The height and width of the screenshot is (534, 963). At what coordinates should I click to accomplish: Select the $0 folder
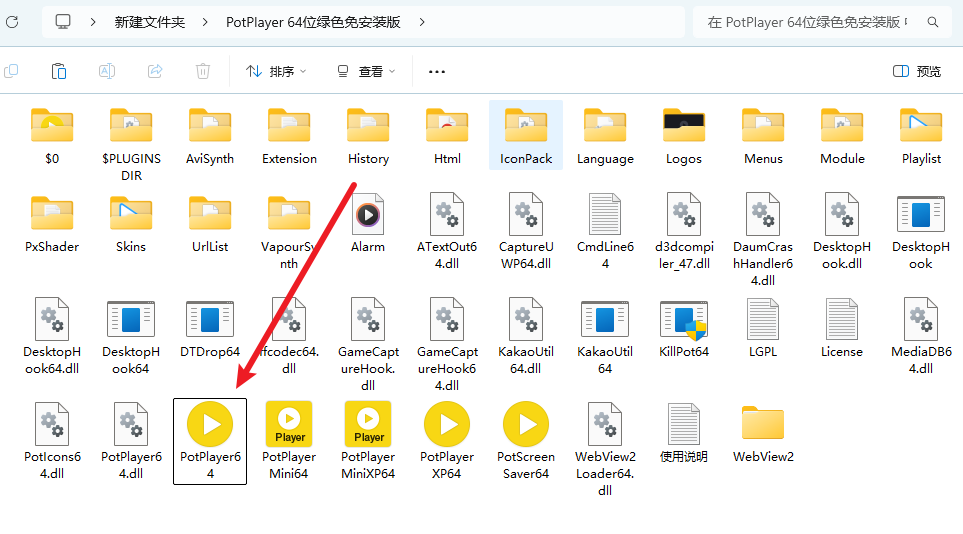click(x=52, y=136)
